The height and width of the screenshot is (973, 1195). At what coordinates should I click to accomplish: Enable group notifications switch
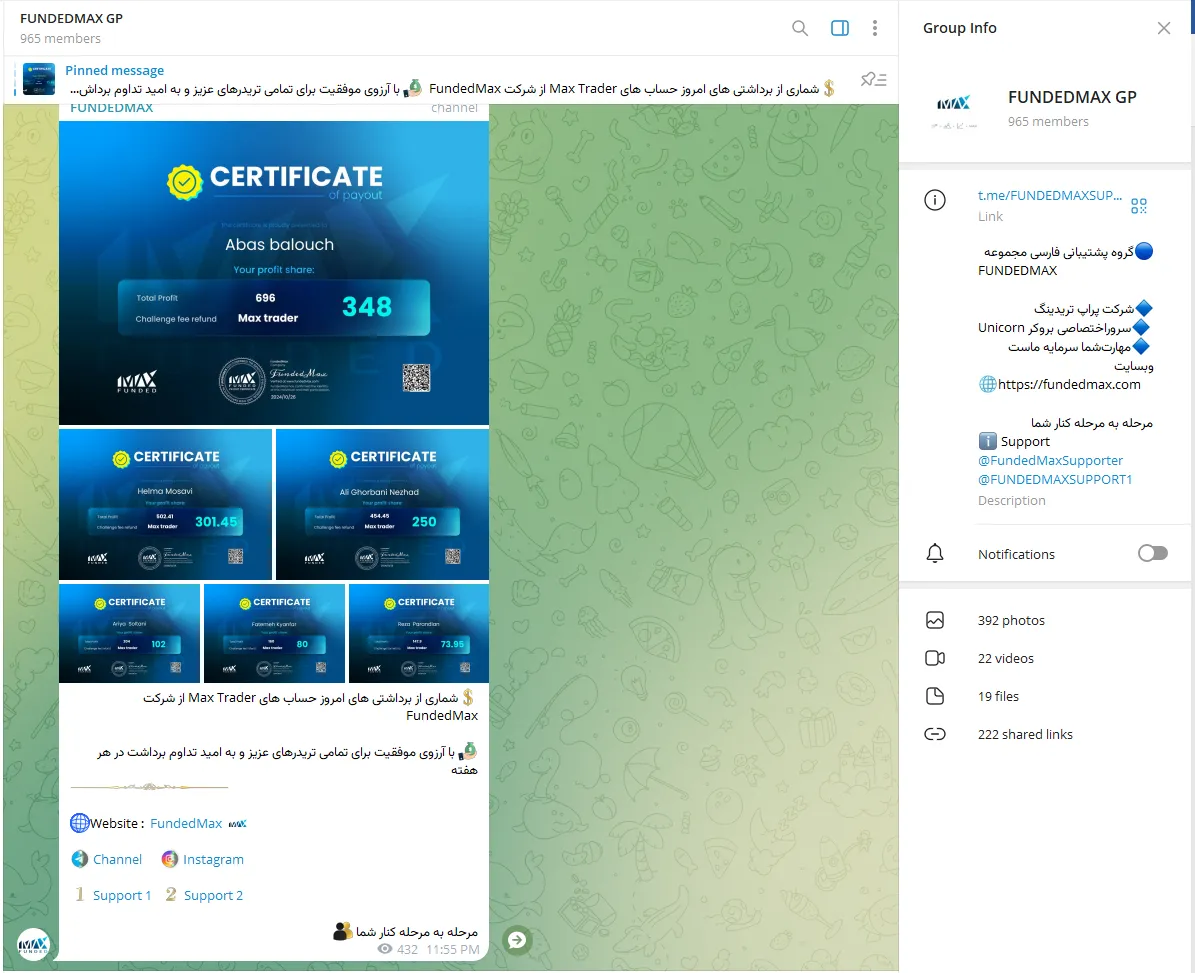(x=1152, y=553)
